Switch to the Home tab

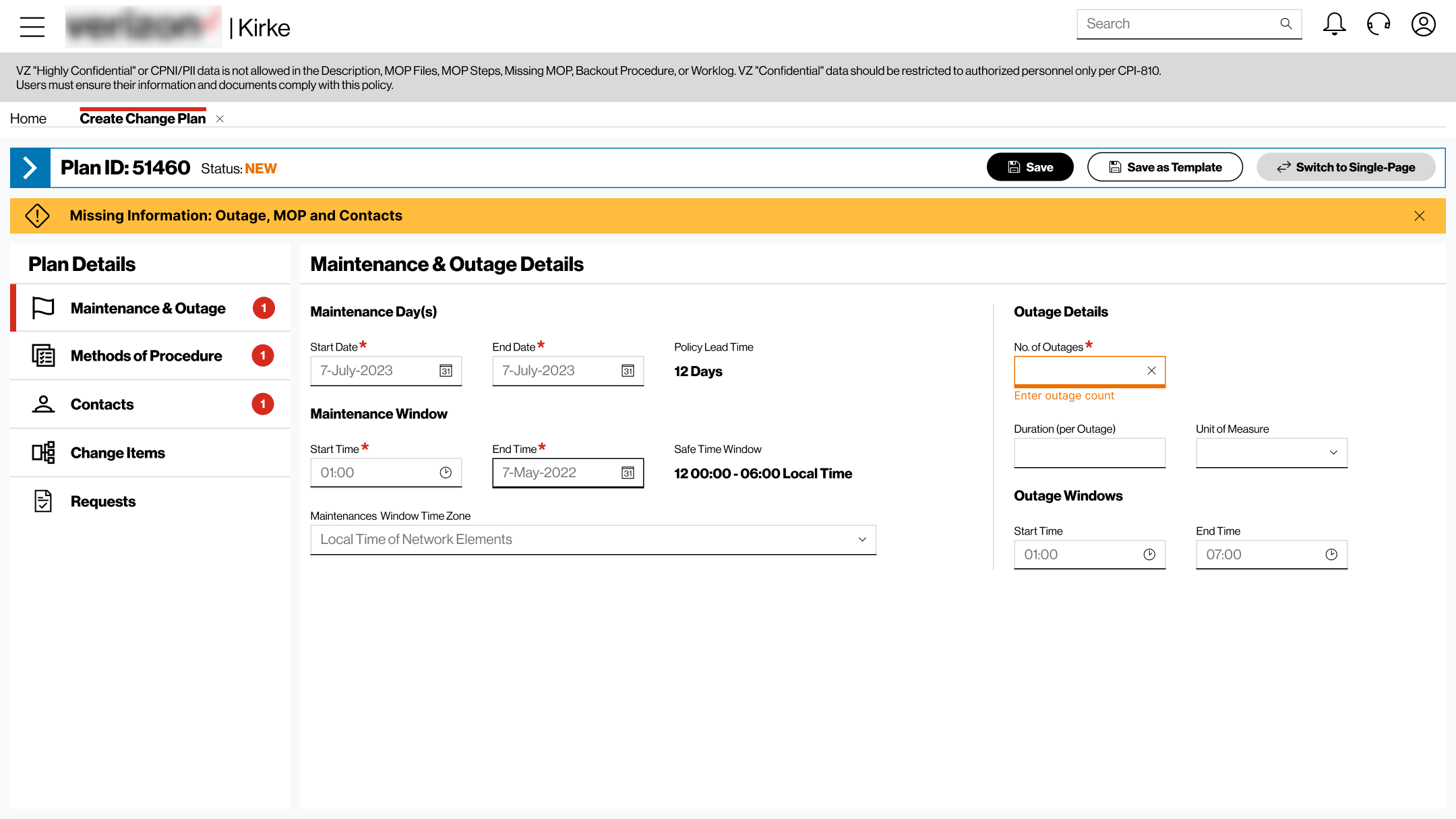28,119
